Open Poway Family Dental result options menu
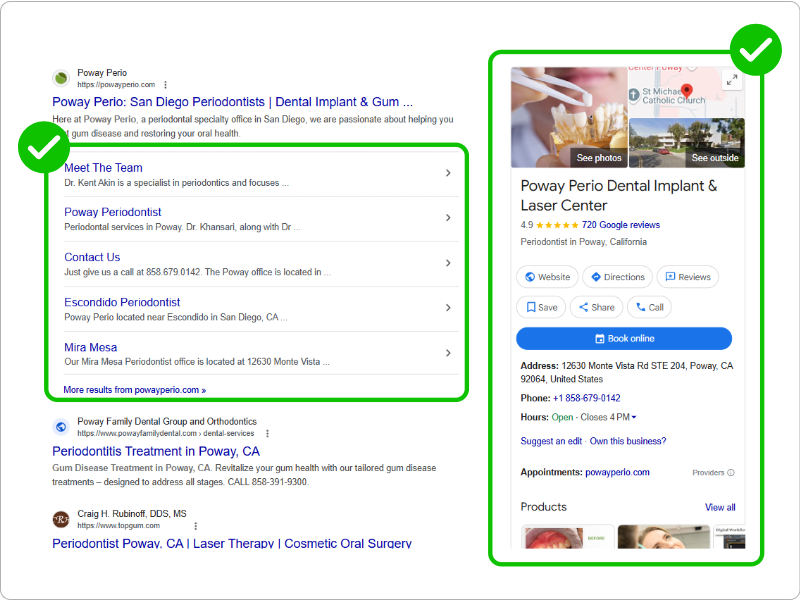The height and width of the screenshot is (600, 800). click(x=267, y=433)
